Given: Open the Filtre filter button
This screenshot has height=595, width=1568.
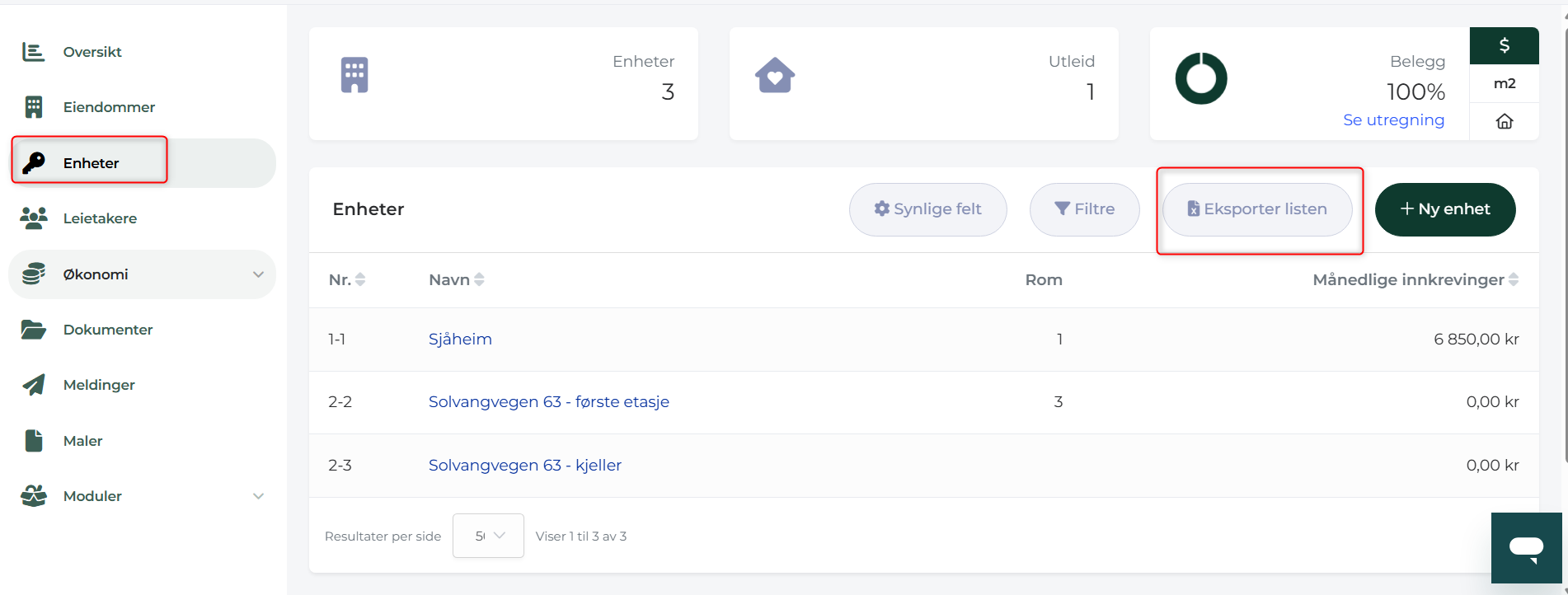Looking at the screenshot, I should [x=1084, y=209].
